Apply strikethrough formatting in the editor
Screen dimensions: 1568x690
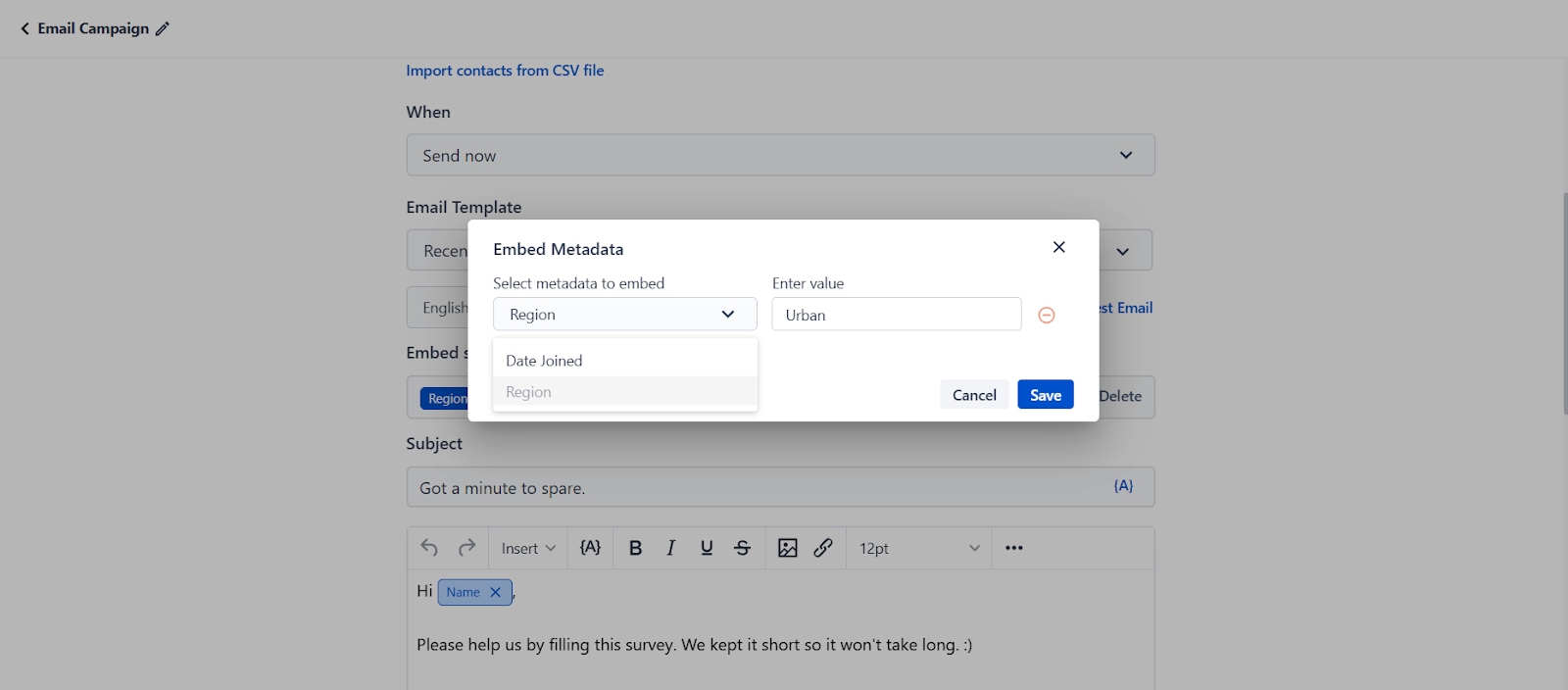coord(743,548)
